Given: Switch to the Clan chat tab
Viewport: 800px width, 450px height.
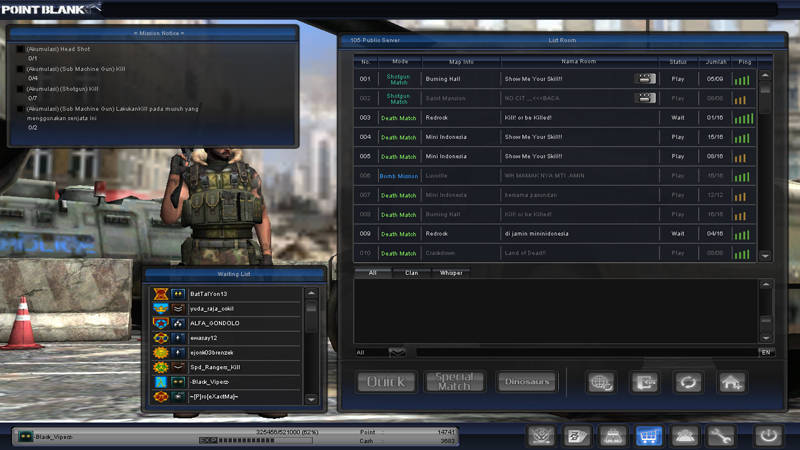Looking at the screenshot, I should click(x=411, y=273).
